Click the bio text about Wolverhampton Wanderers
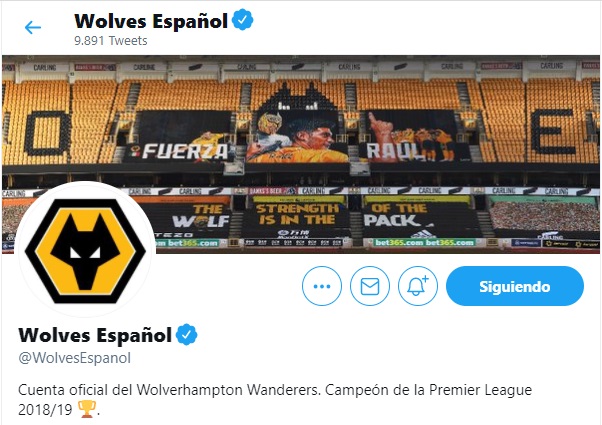The height and width of the screenshot is (425, 602). pyautogui.click(x=275, y=400)
